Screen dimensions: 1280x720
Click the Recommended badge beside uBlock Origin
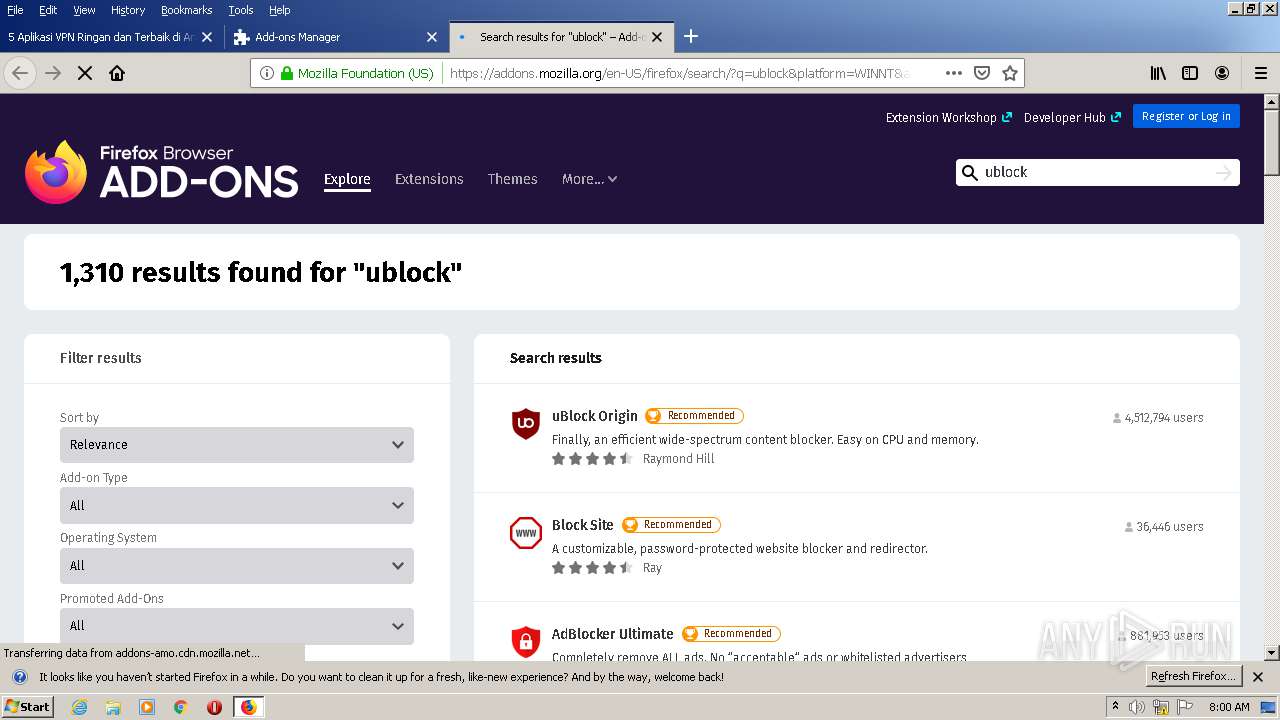[694, 416]
